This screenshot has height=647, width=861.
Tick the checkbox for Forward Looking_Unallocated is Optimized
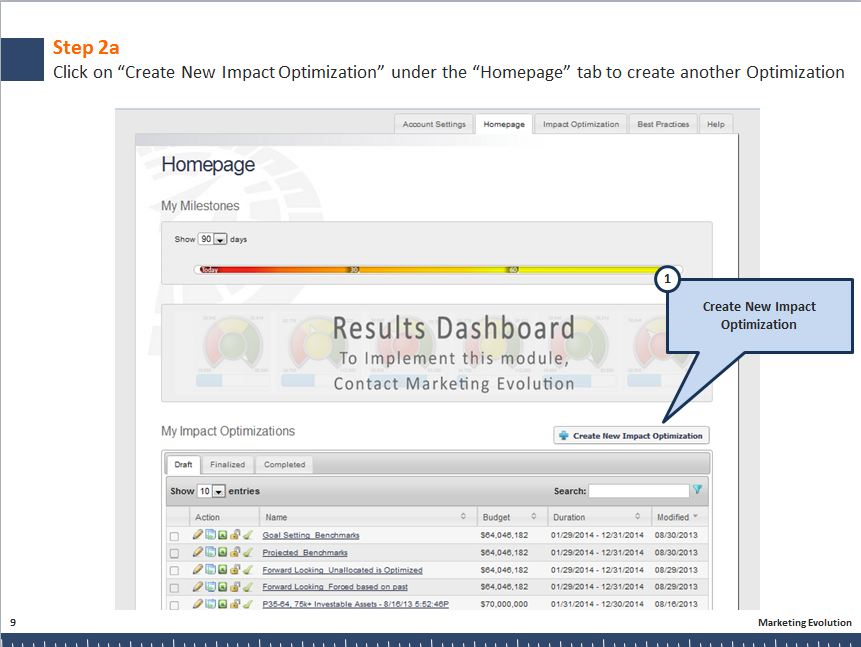pyautogui.click(x=174, y=571)
